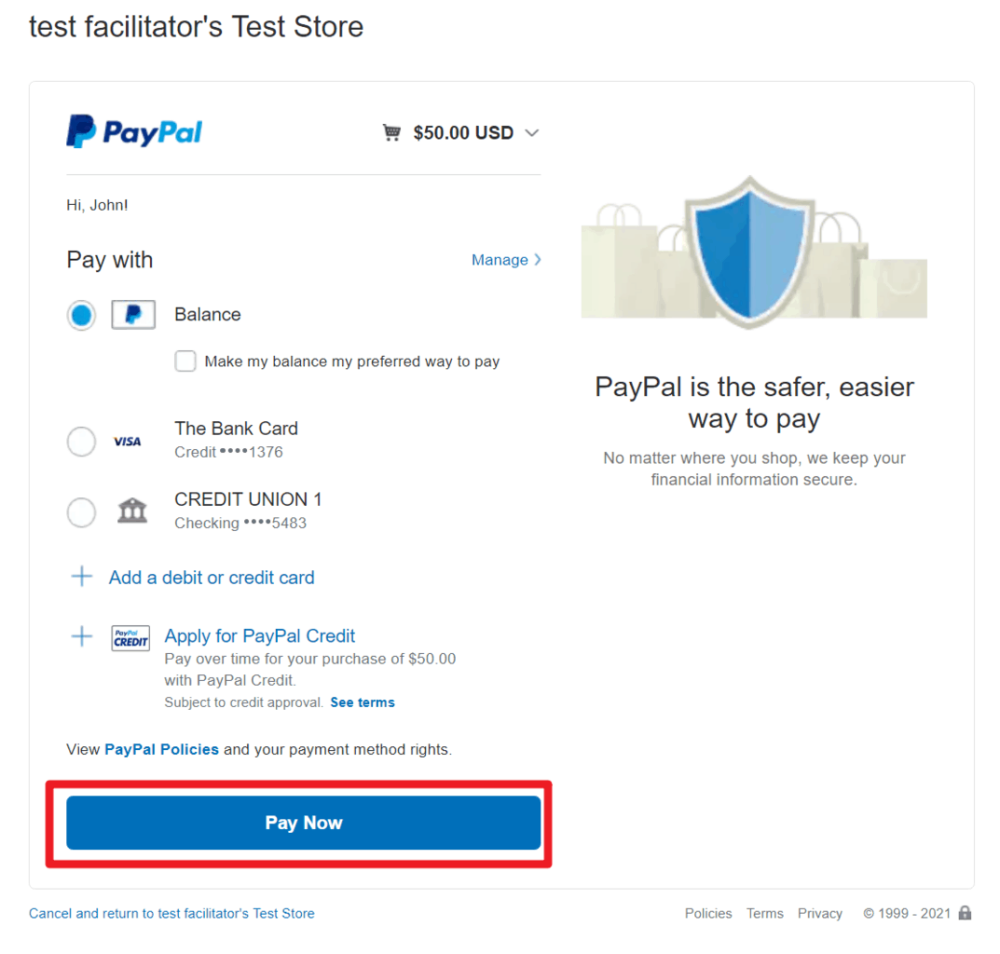The height and width of the screenshot is (954, 1000).
Task: Open Apply for PayPal Credit link
Action: pyautogui.click(x=260, y=636)
